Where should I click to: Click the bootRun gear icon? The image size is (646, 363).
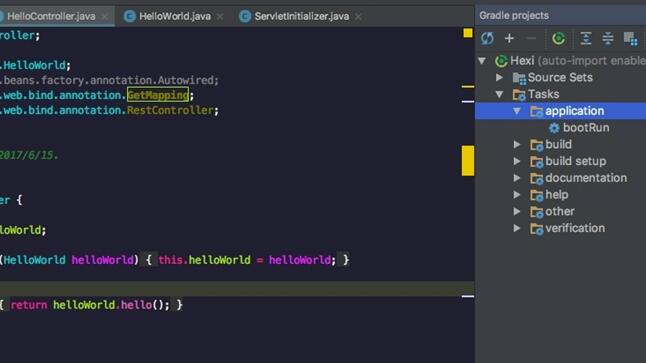coord(554,128)
